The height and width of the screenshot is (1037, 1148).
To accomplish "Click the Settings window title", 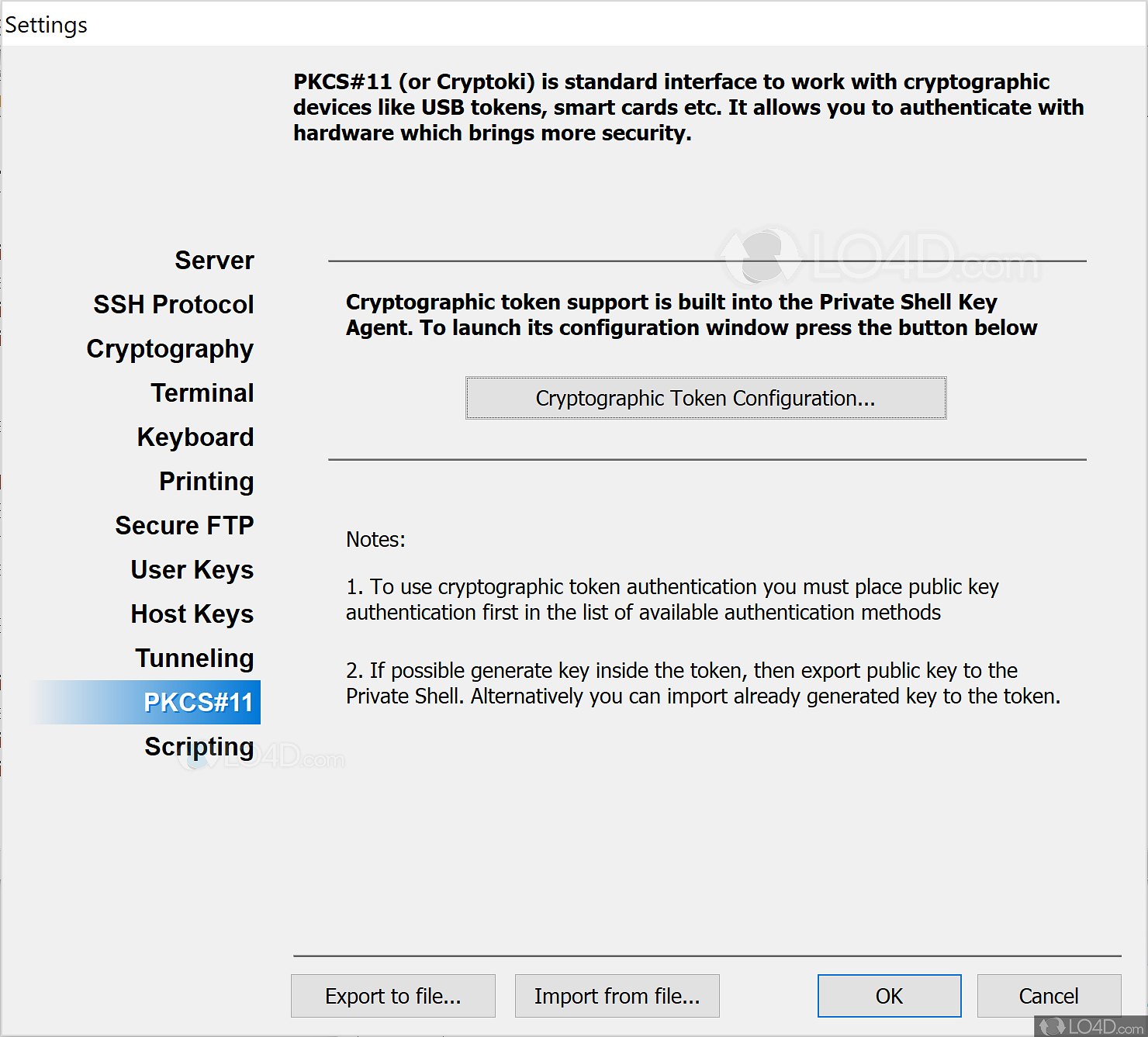I will [x=47, y=25].
